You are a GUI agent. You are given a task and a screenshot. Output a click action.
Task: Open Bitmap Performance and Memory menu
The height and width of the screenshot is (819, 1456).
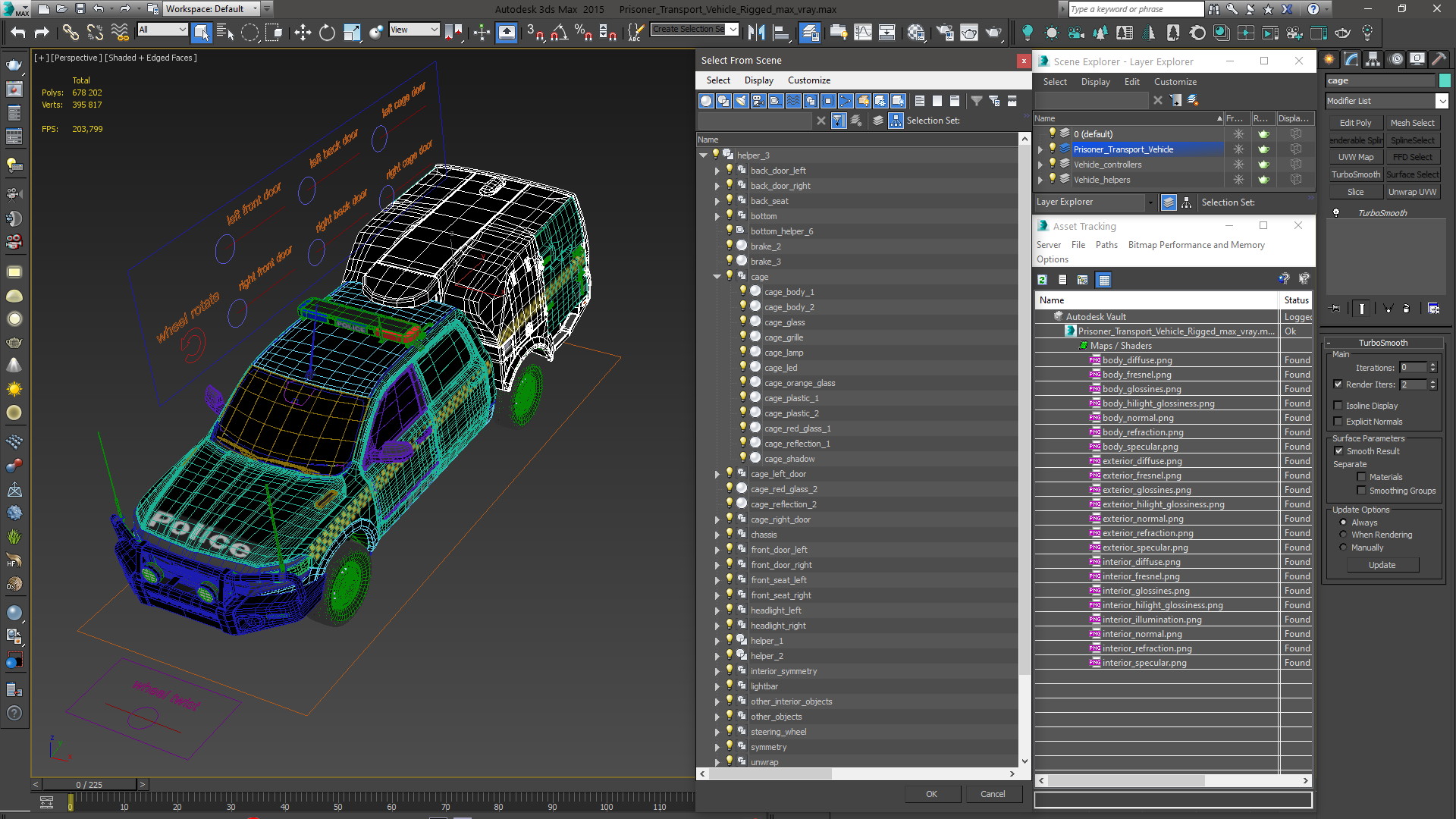tap(1196, 245)
